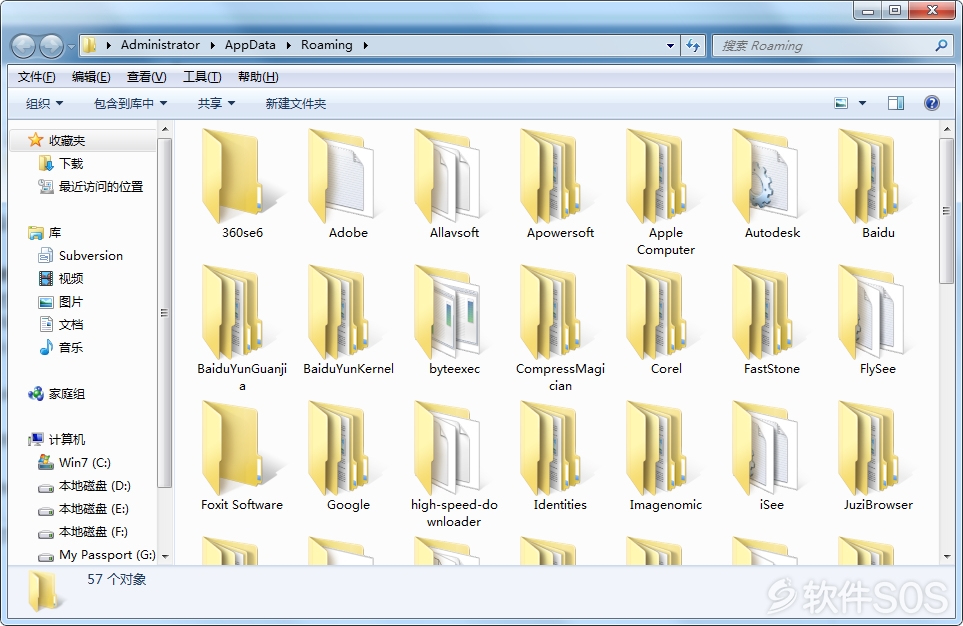Expand the arrow after Roaming in address bar
Image resolution: width=963 pixels, height=626 pixels.
[x=365, y=45]
